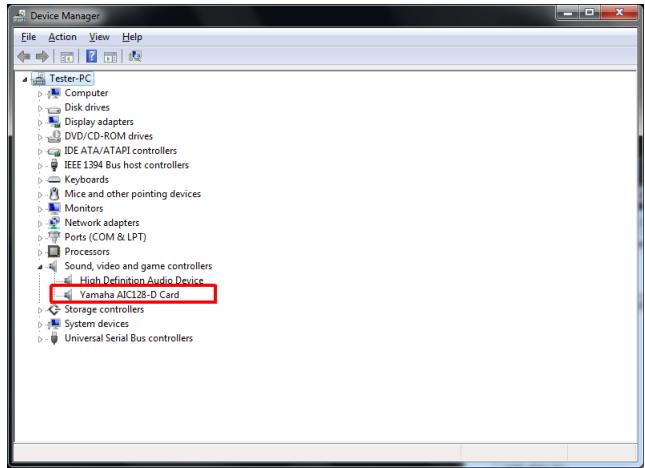Image resolution: width=645 pixels, height=468 pixels.
Task: Click the Device Manager title bar icon
Action: [20, 16]
